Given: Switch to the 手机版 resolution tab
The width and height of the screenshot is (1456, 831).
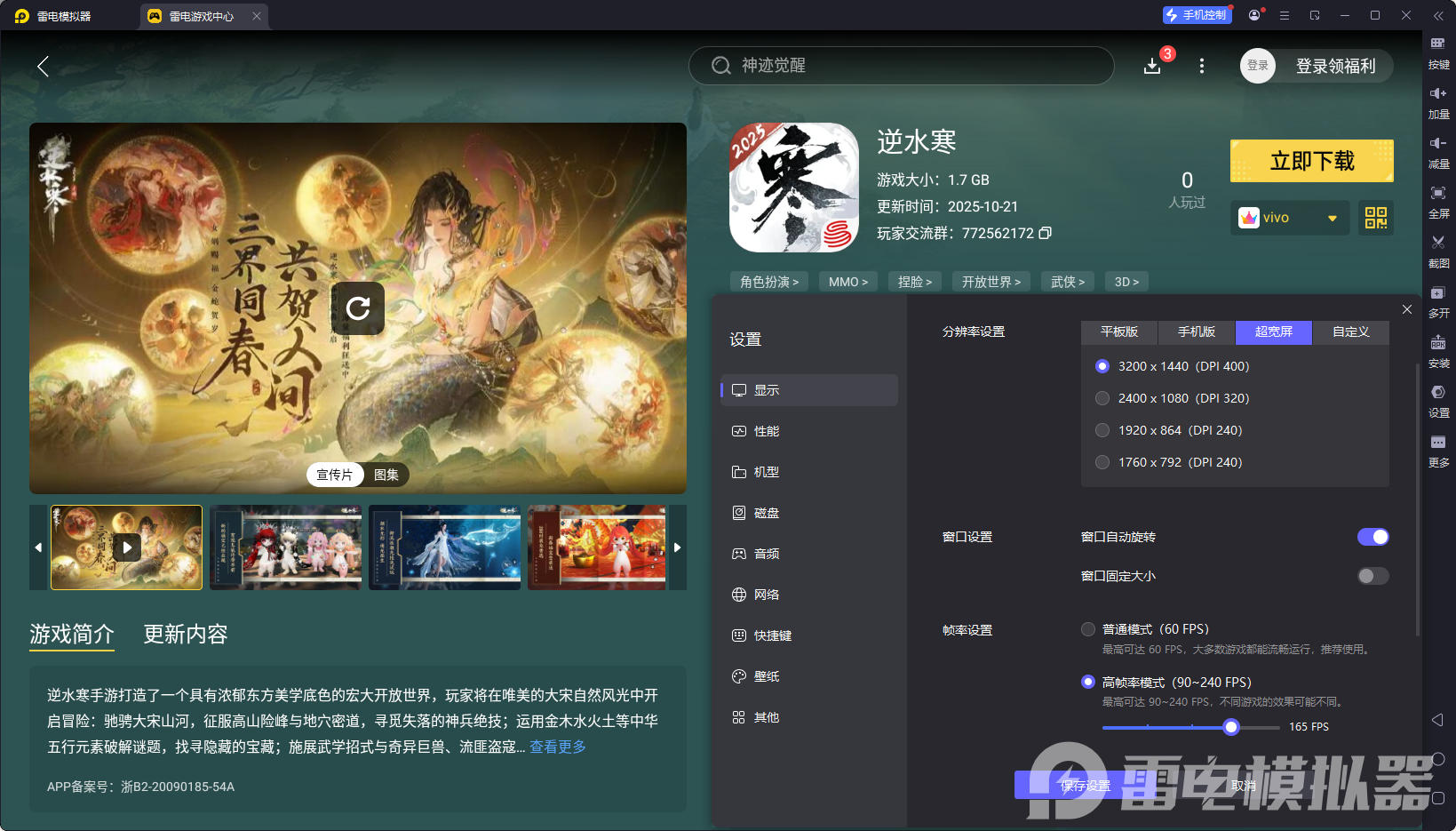Looking at the screenshot, I should tap(1197, 332).
